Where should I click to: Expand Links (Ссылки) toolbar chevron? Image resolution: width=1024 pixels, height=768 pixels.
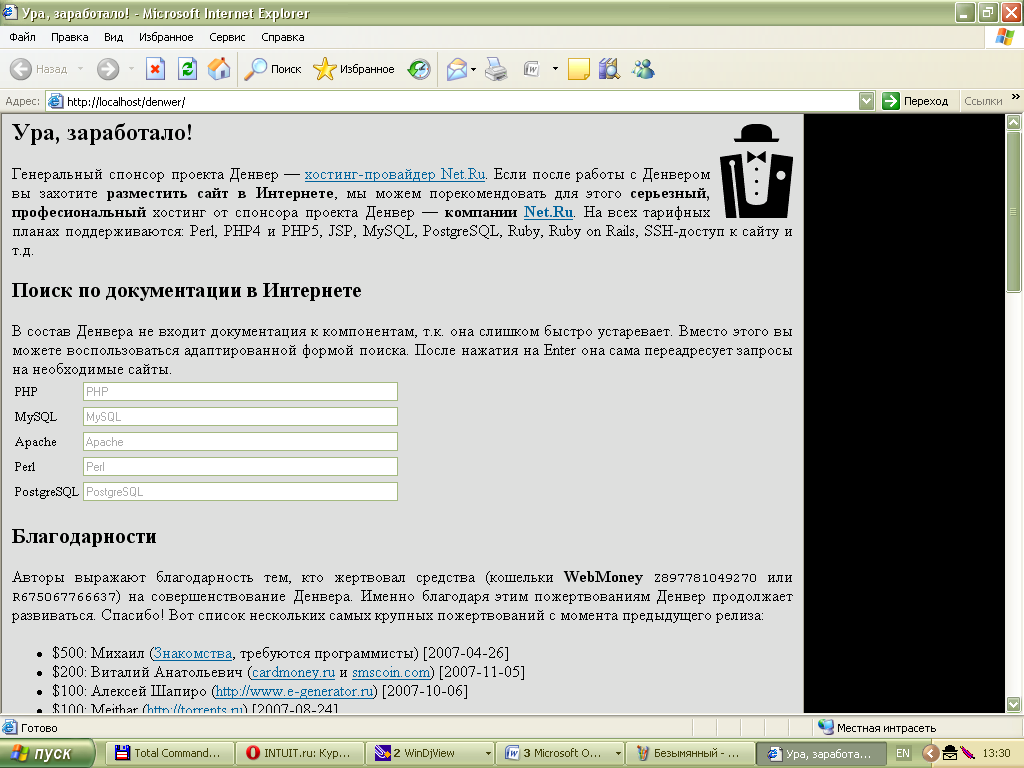[x=1016, y=97]
